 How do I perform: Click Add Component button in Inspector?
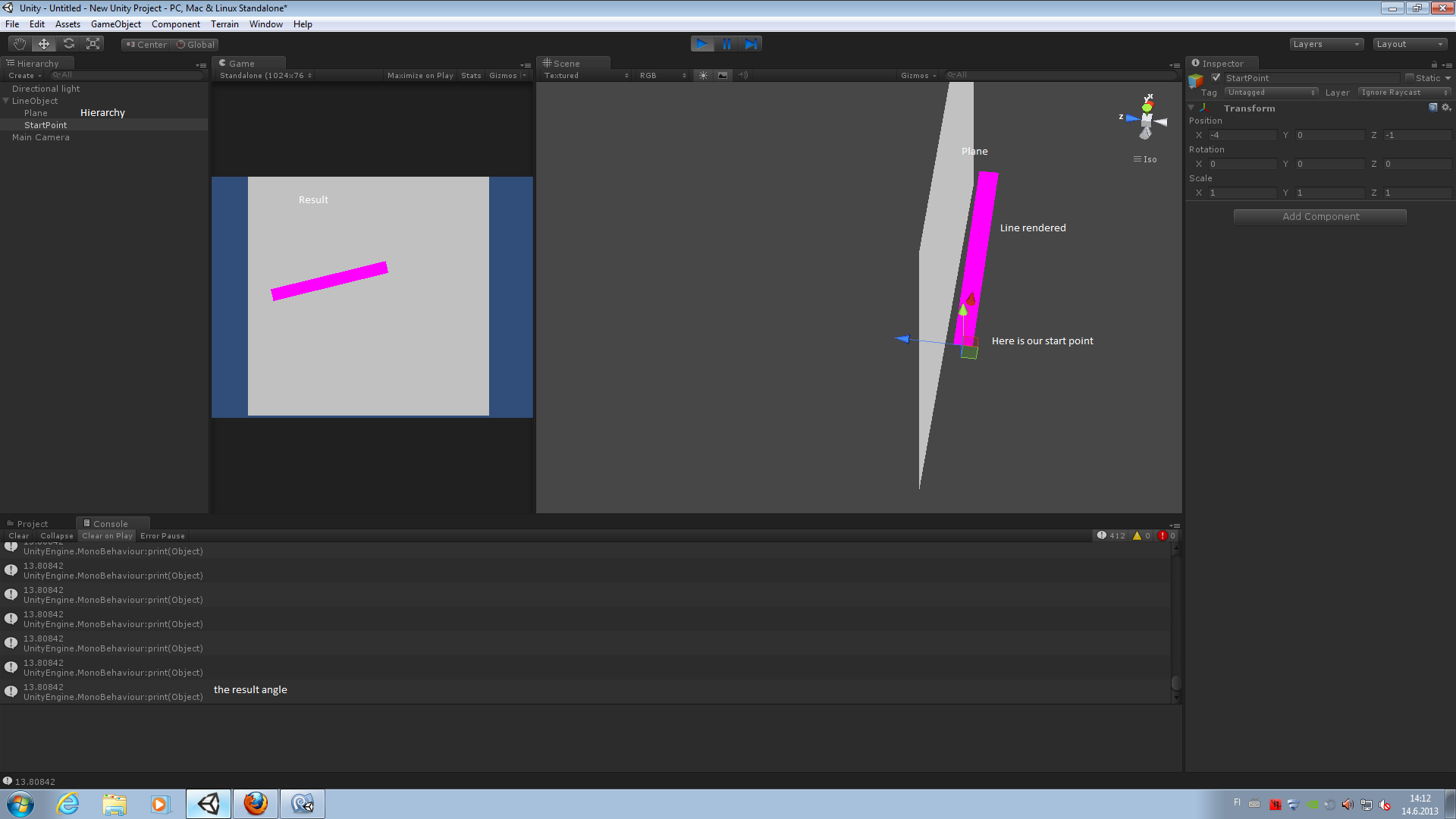pyautogui.click(x=1320, y=215)
